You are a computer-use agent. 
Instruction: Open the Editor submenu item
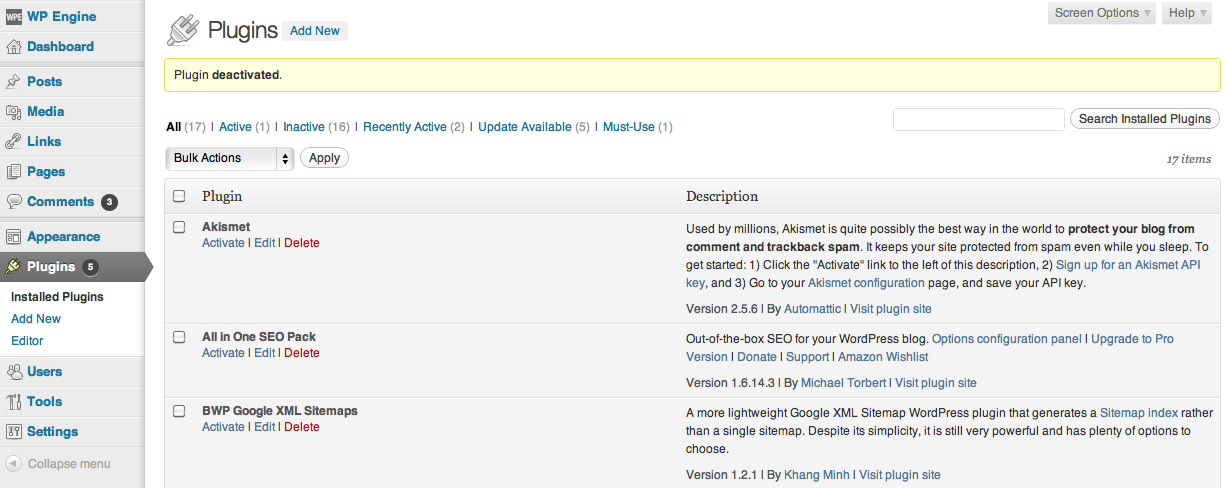point(27,341)
